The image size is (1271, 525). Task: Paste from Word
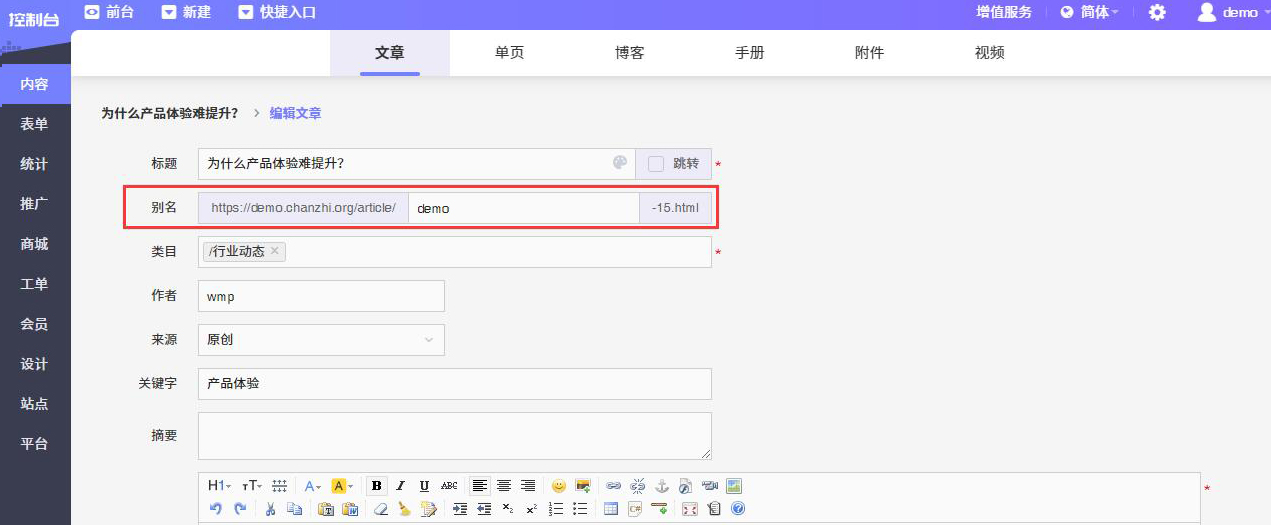coord(351,508)
